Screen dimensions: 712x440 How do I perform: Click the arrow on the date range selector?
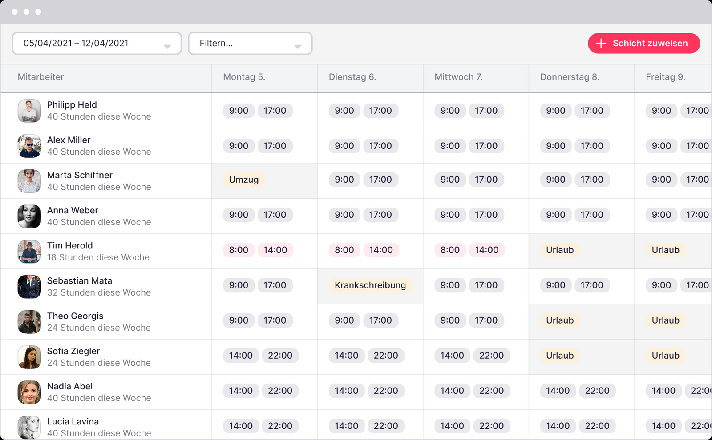click(167, 45)
